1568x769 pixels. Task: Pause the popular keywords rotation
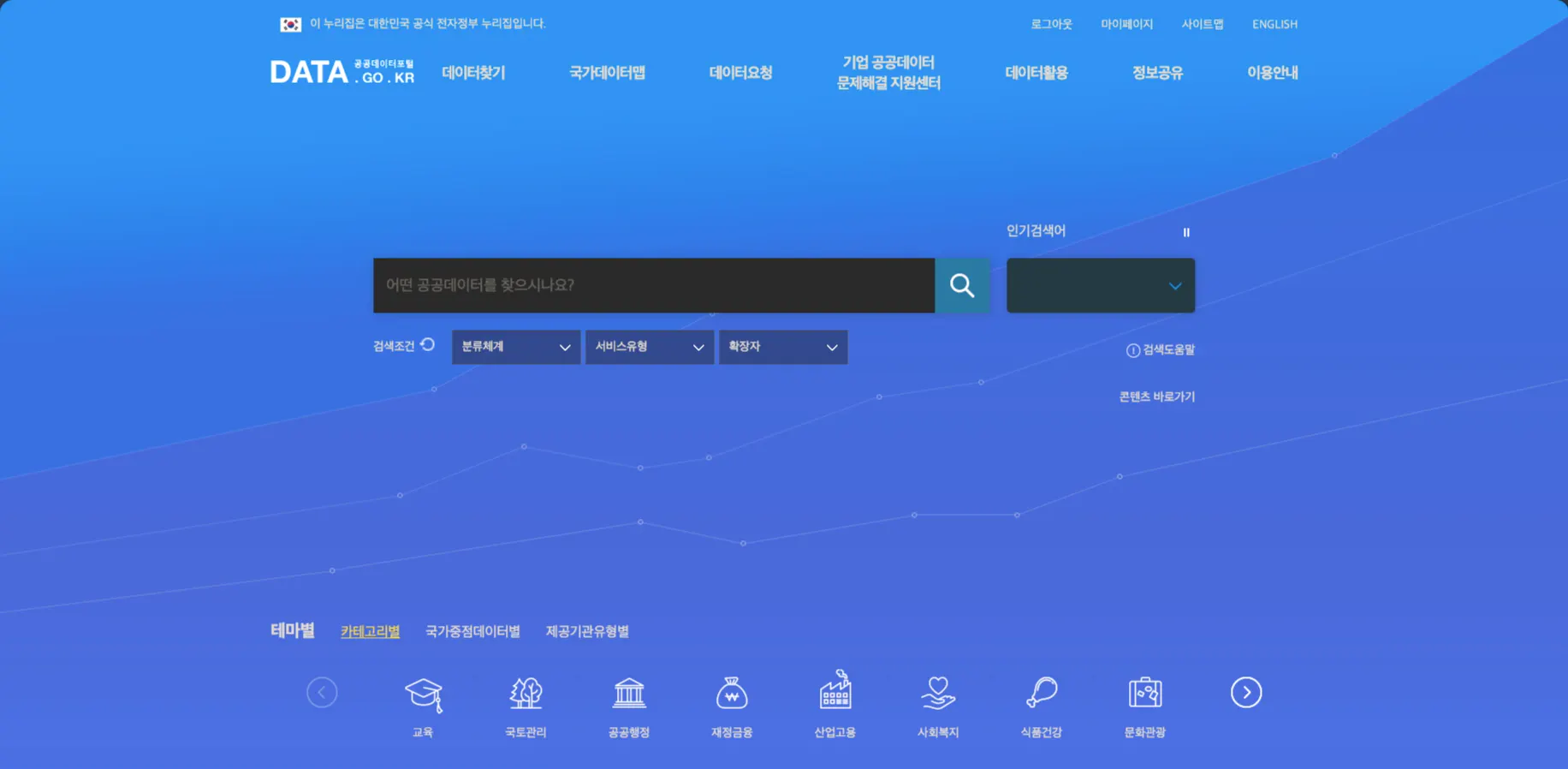point(1186,232)
